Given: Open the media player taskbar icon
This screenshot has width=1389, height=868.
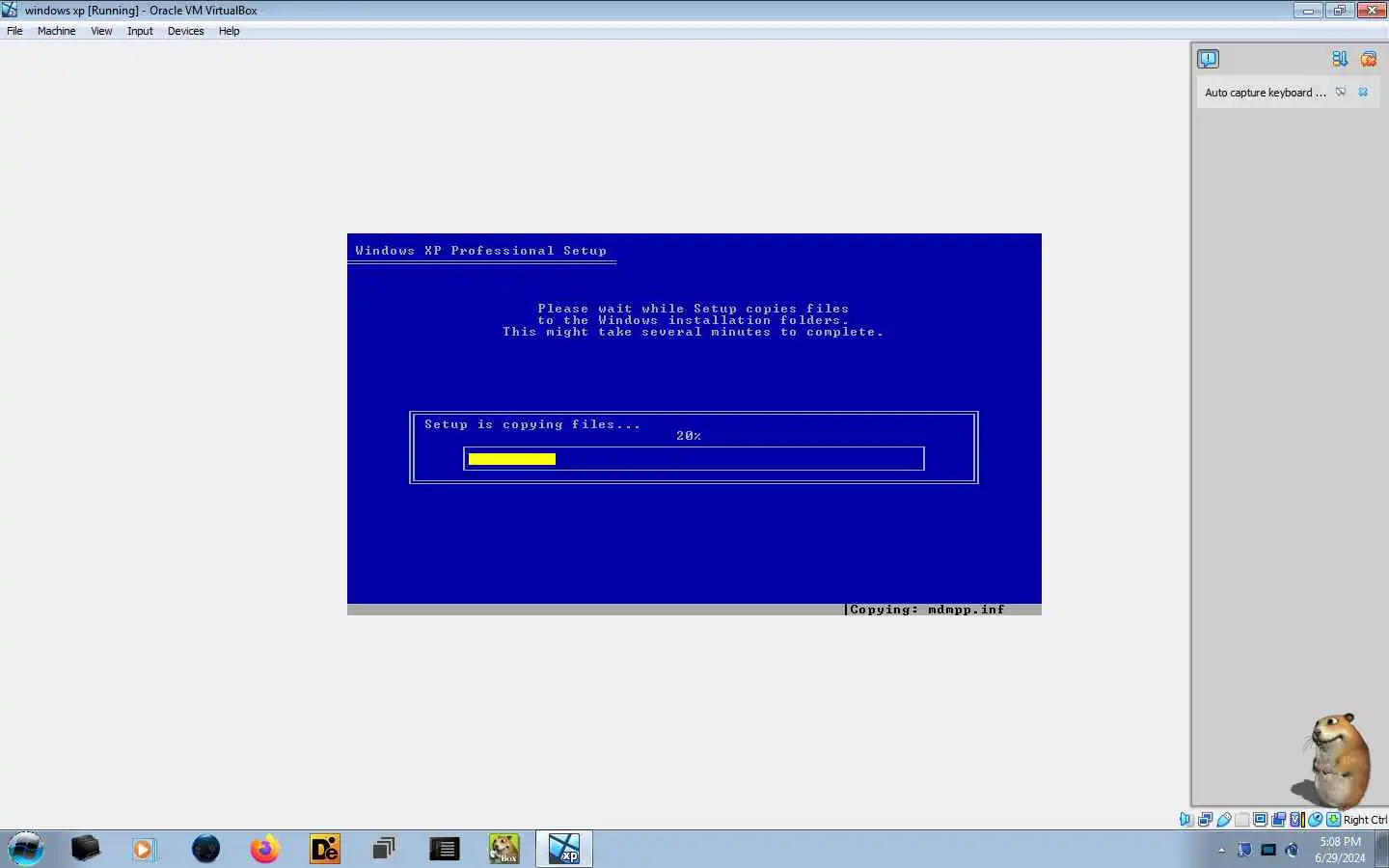Looking at the screenshot, I should tap(144, 849).
